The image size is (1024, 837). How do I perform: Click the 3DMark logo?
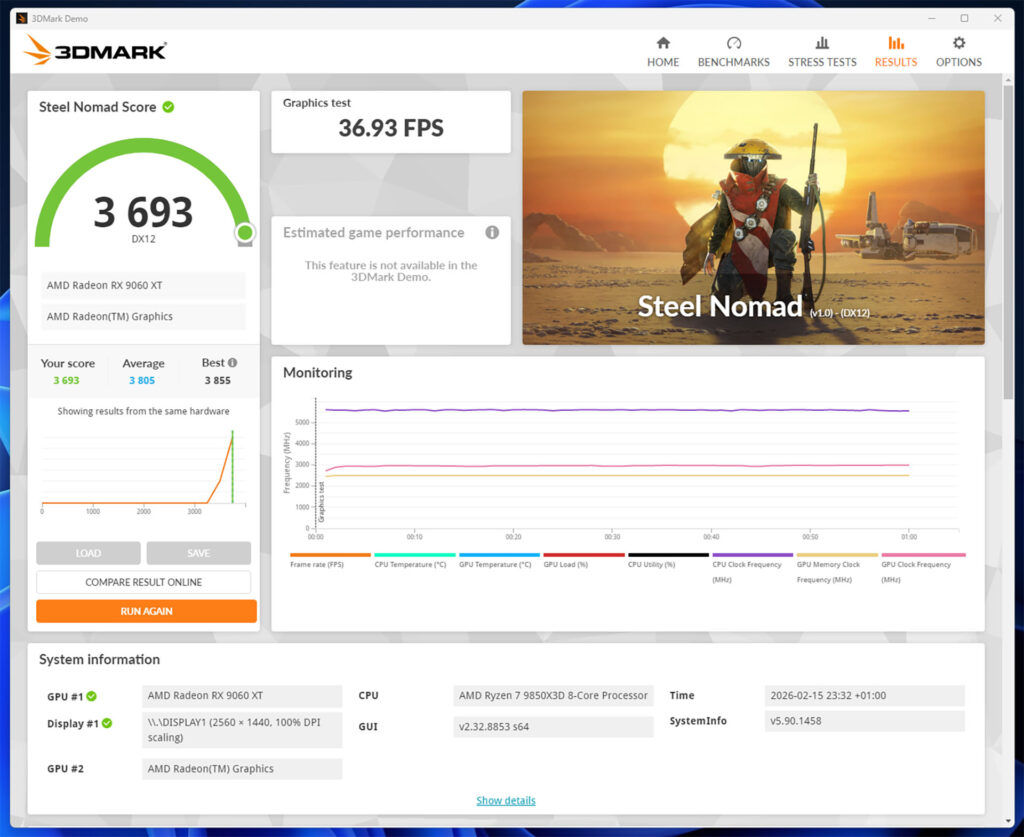pos(96,50)
